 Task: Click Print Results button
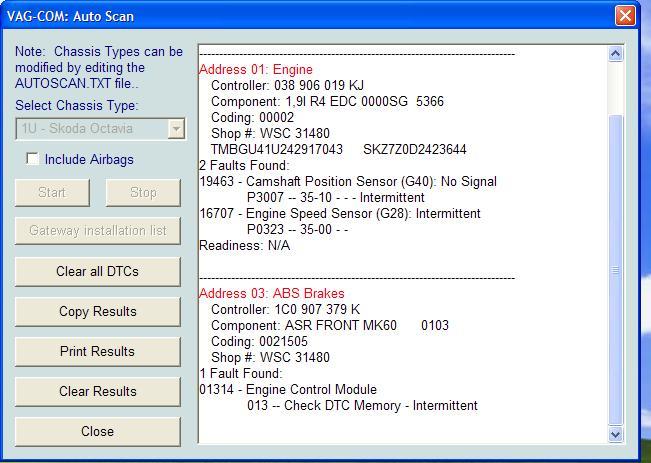pyautogui.click(x=98, y=351)
